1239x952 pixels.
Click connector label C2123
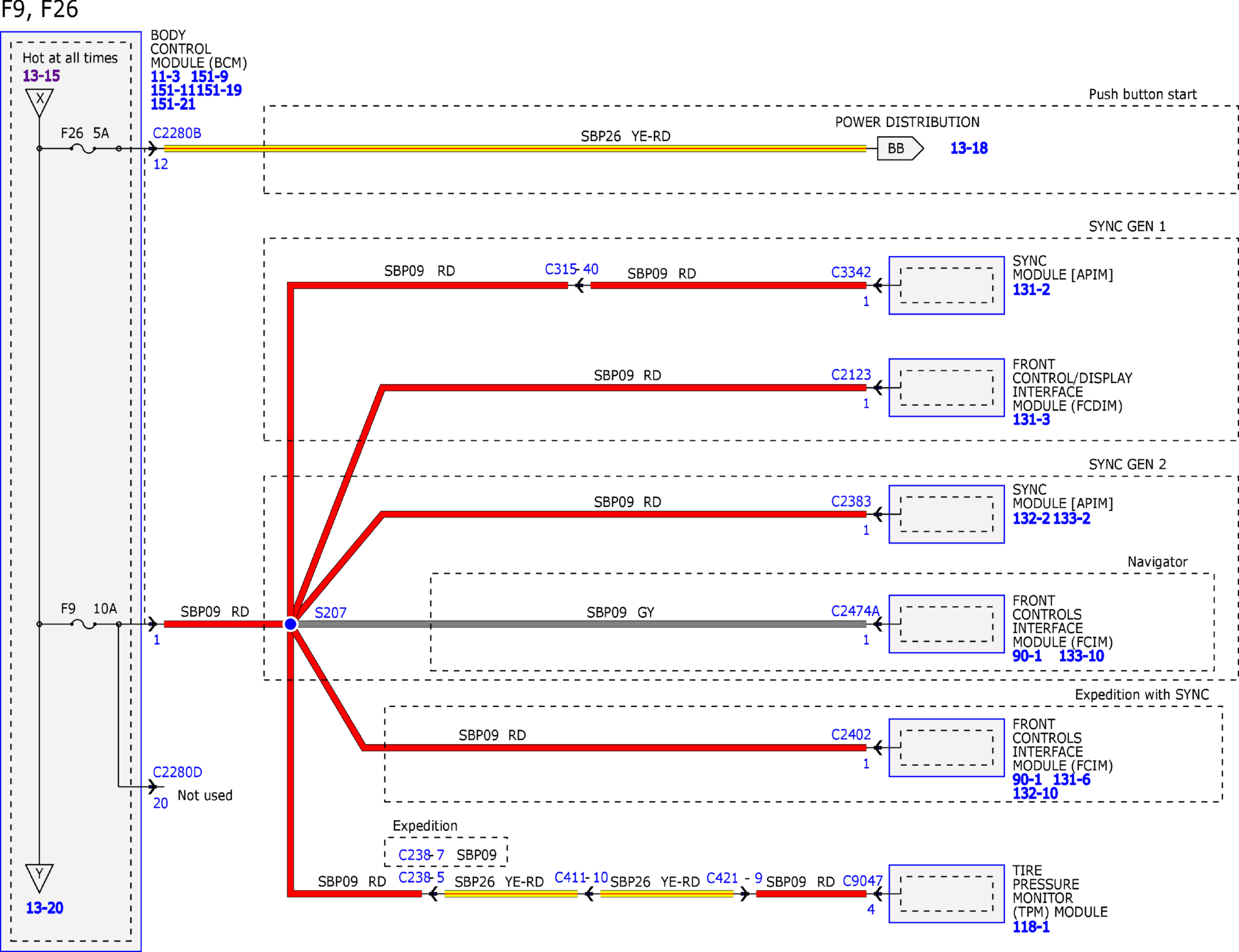click(x=851, y=375)
